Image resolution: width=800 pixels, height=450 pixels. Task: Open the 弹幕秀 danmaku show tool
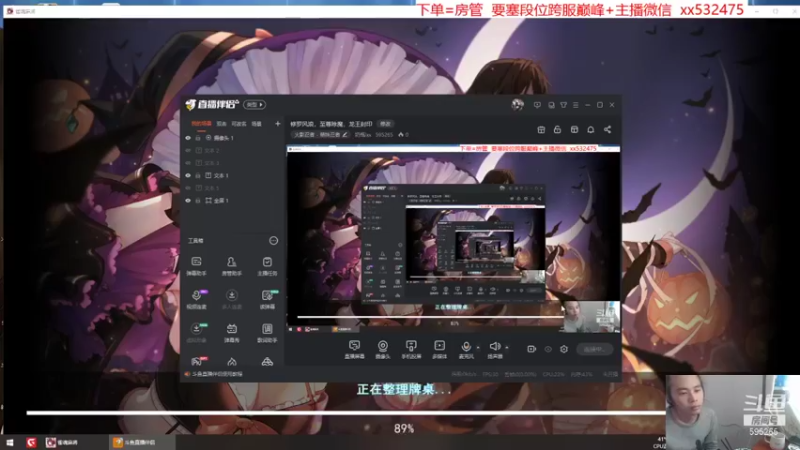[231, 332]
